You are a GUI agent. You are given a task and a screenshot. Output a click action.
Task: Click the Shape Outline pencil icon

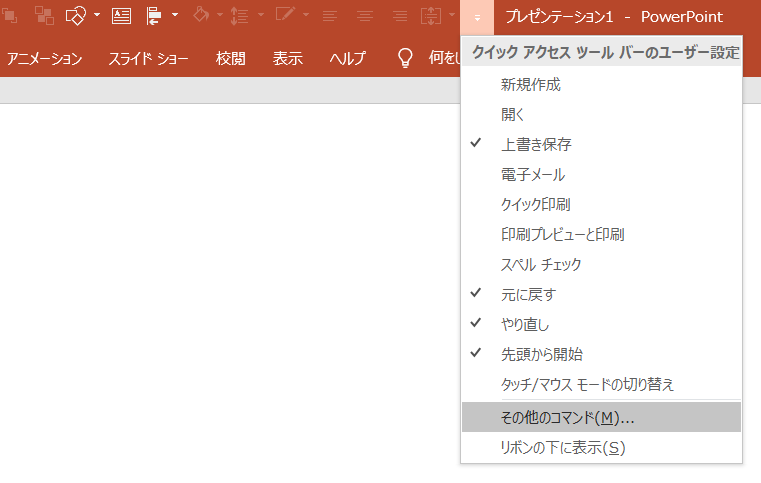click(x=285, y=14)
